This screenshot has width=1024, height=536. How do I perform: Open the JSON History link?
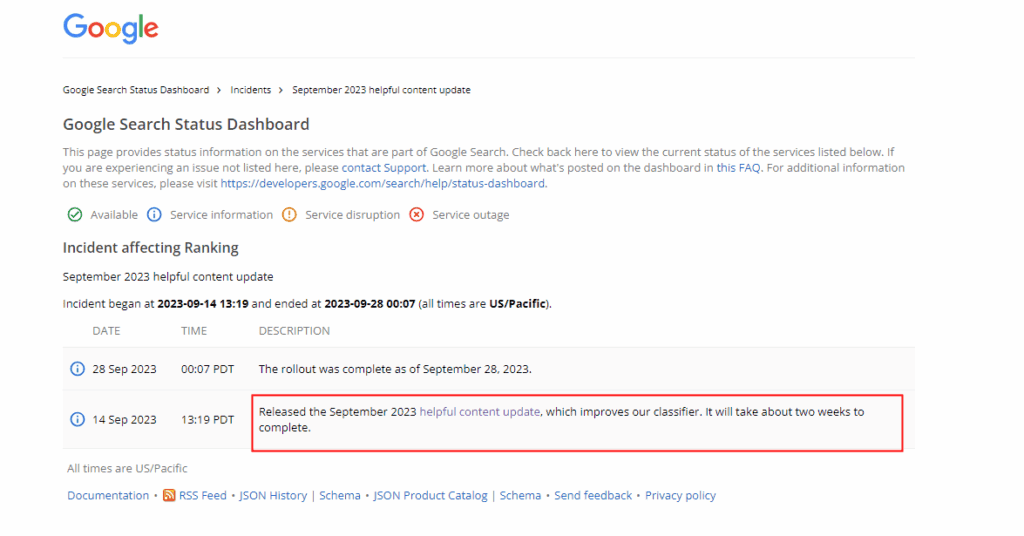273,496
